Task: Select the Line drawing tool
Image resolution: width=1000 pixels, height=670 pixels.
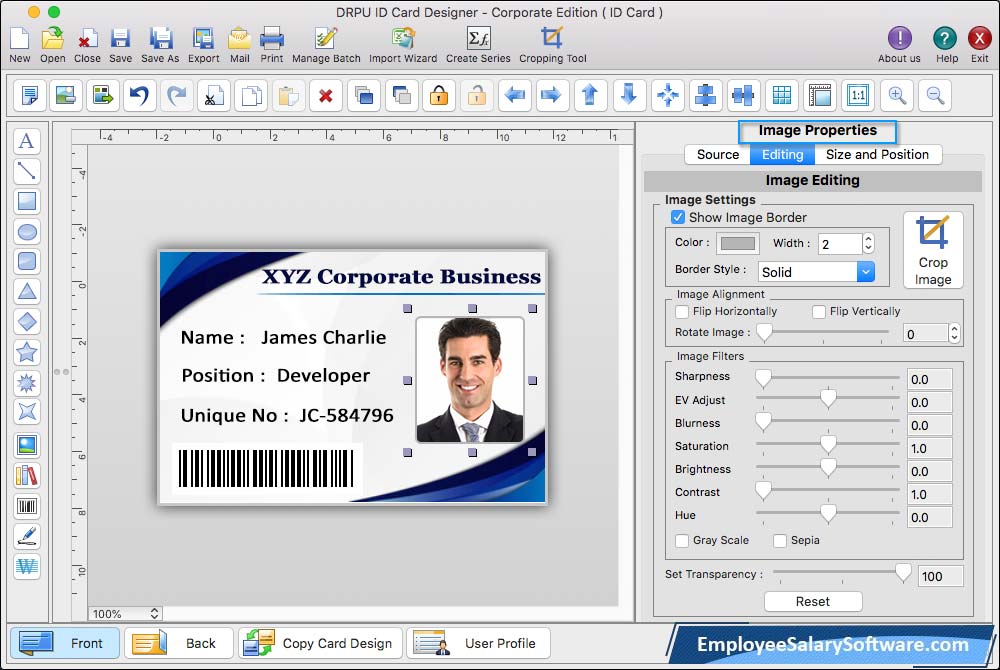Action: pos(27,171)
